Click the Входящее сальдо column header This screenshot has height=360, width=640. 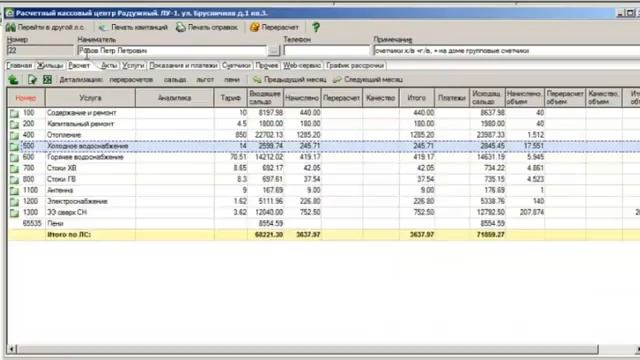pos(265,98)
